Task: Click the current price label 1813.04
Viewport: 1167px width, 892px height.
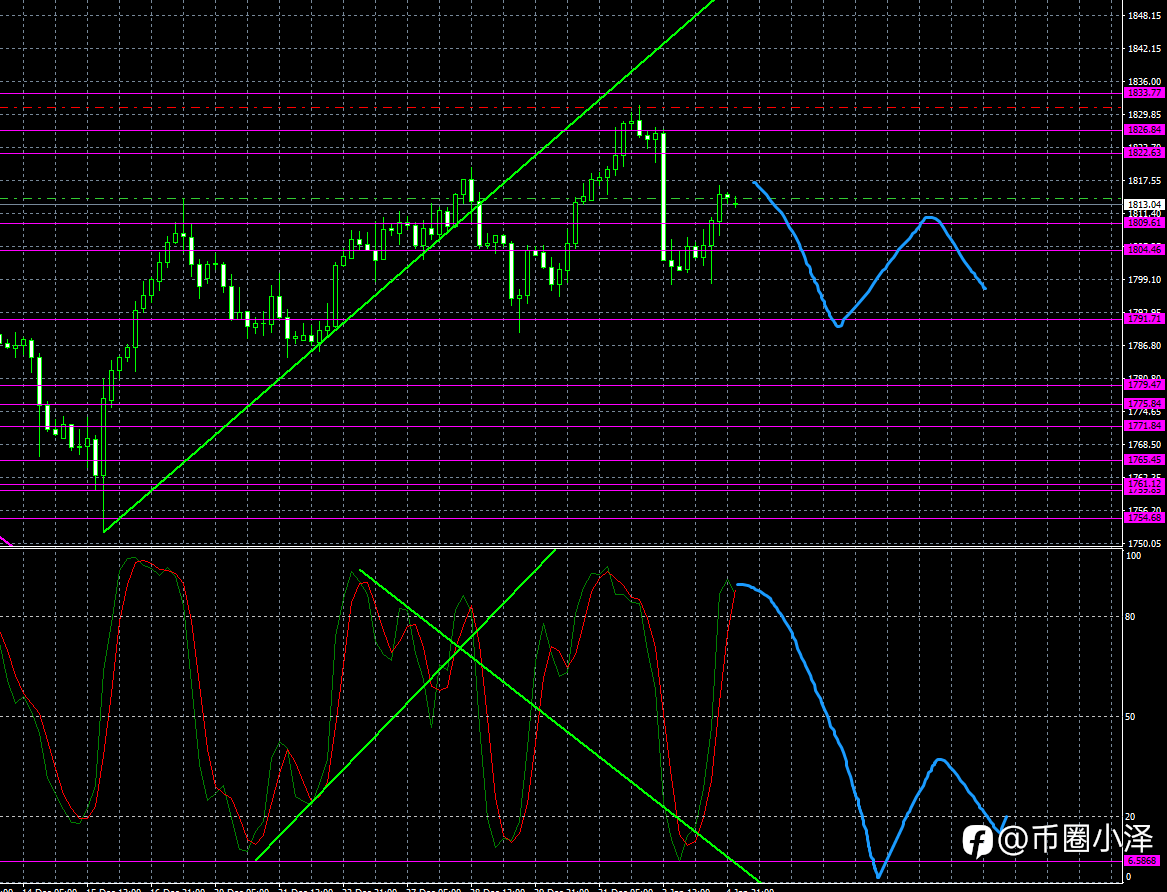Action: (1144, 205)
